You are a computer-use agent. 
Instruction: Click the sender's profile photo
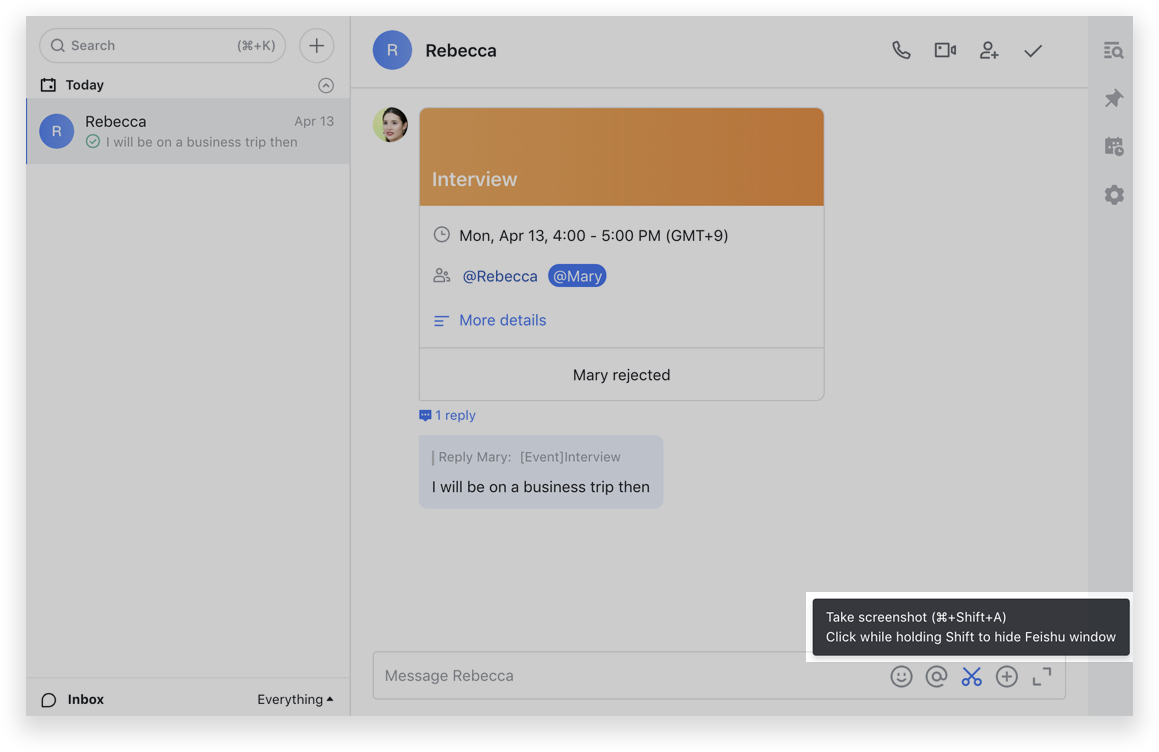[x=390, y=125]
